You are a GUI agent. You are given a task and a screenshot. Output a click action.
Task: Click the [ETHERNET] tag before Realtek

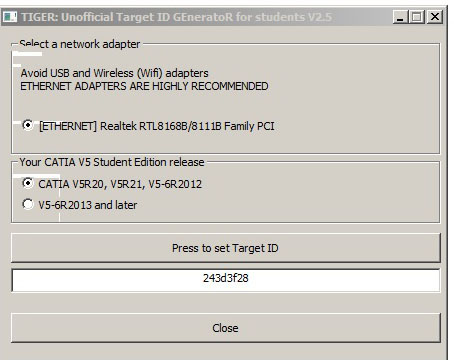click(68, 126)
